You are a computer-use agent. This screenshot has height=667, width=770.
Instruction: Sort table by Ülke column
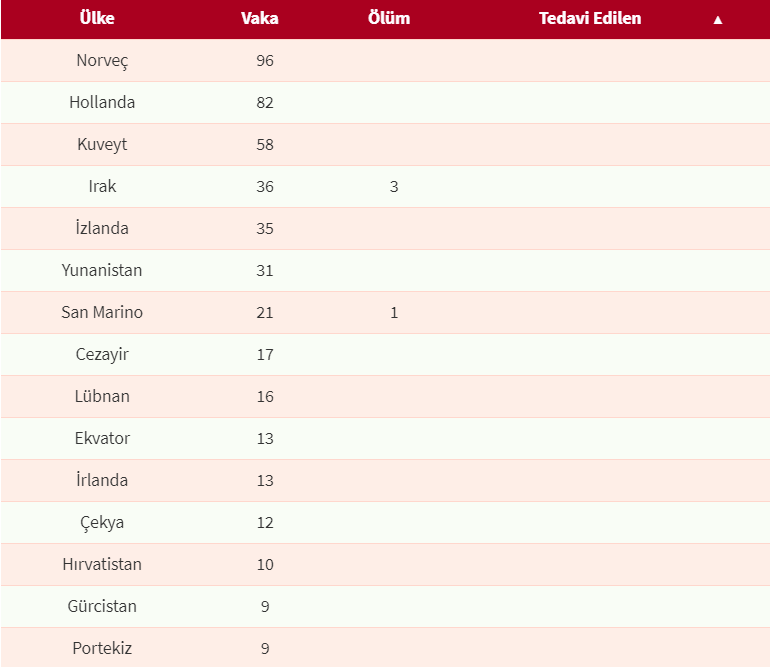click(97, 19)
